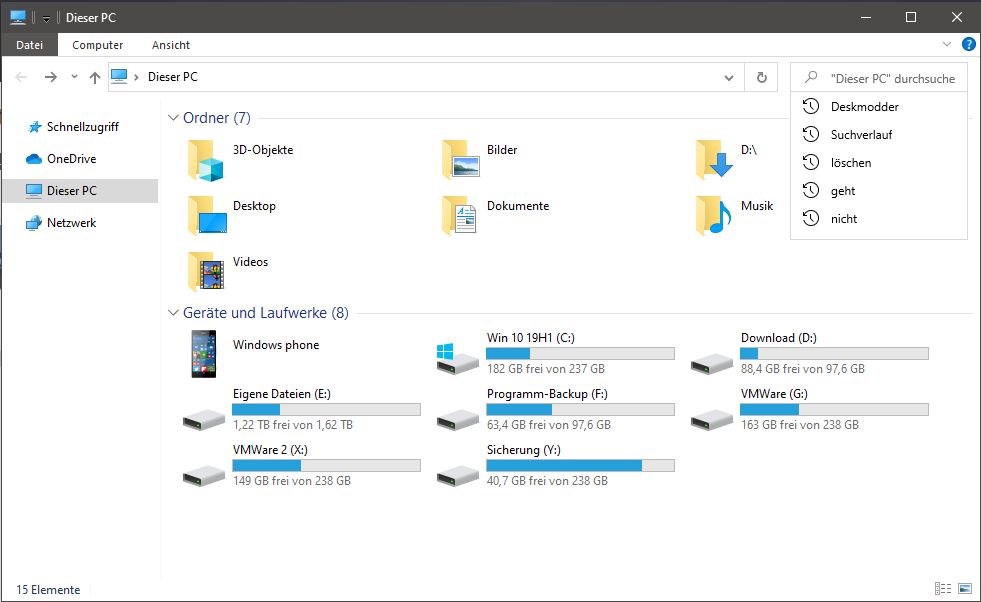Open the Ansicht ribbon tab
Image resolution: width=981 pixels, height=602 pixels.
tap(171, 45)
